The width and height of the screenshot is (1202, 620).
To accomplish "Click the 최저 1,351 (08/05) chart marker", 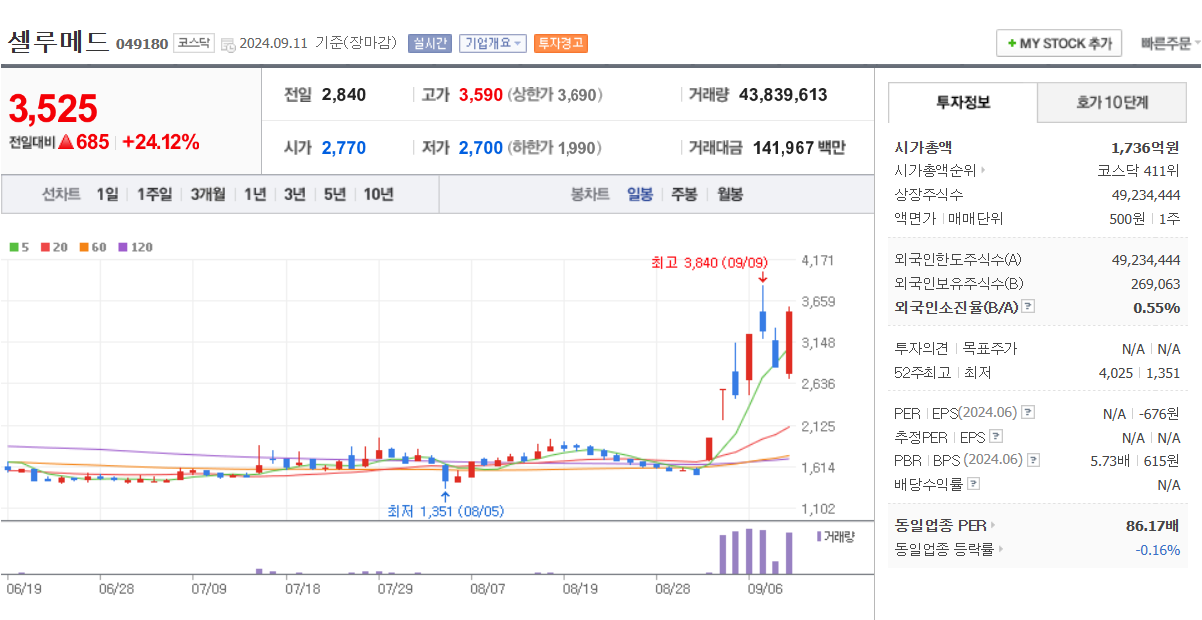I will pyautogui.click(x=445, y=511).
